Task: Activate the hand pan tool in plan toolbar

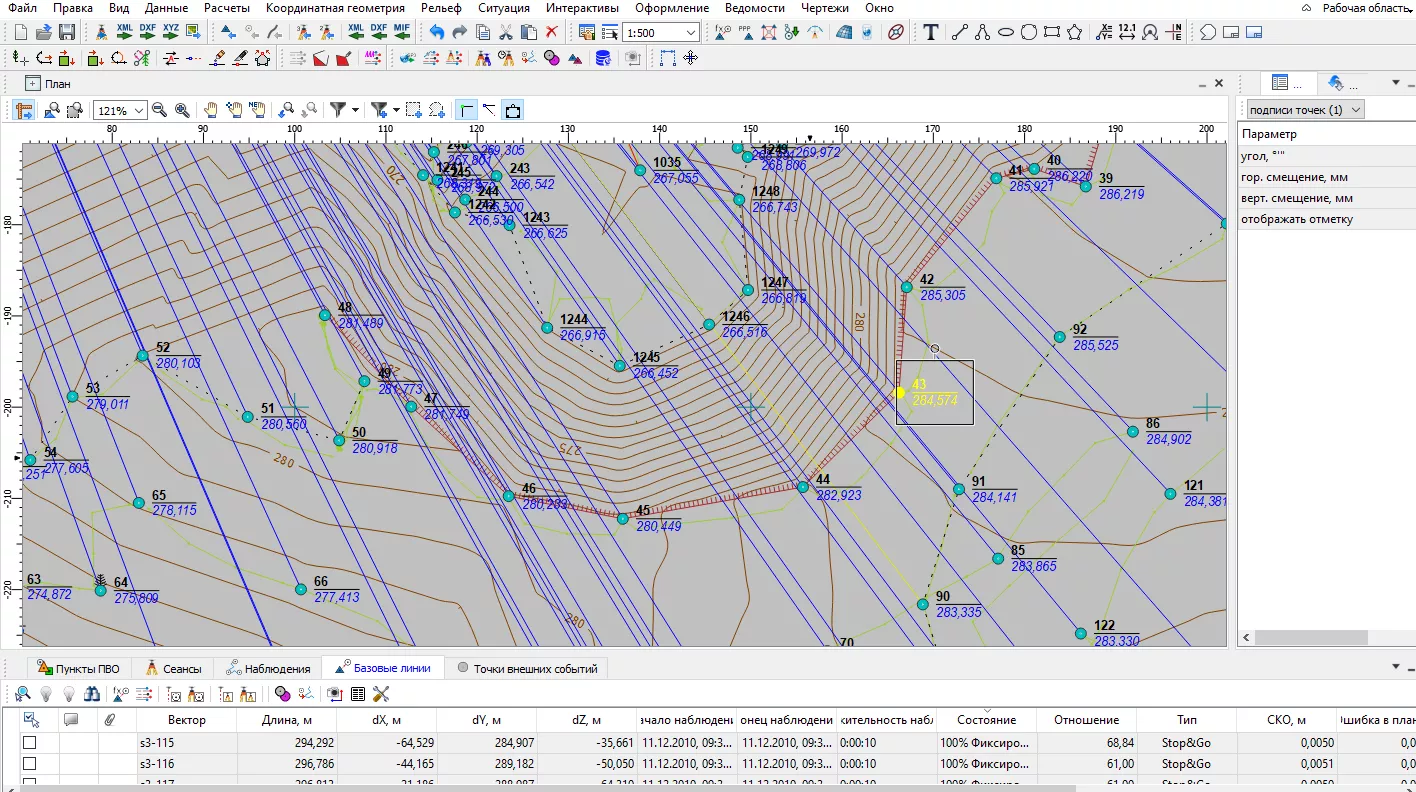Action: pos(211,110)
